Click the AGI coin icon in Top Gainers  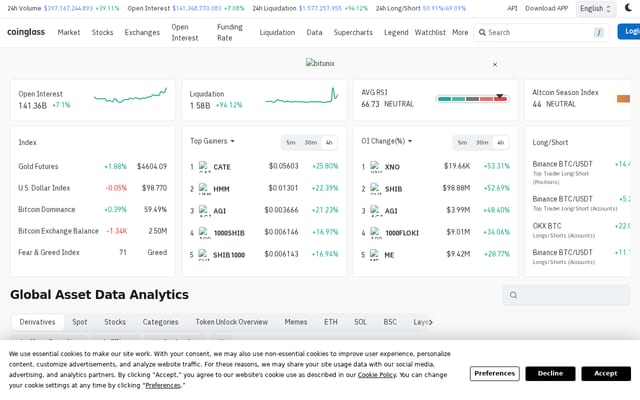click(204, 211)
